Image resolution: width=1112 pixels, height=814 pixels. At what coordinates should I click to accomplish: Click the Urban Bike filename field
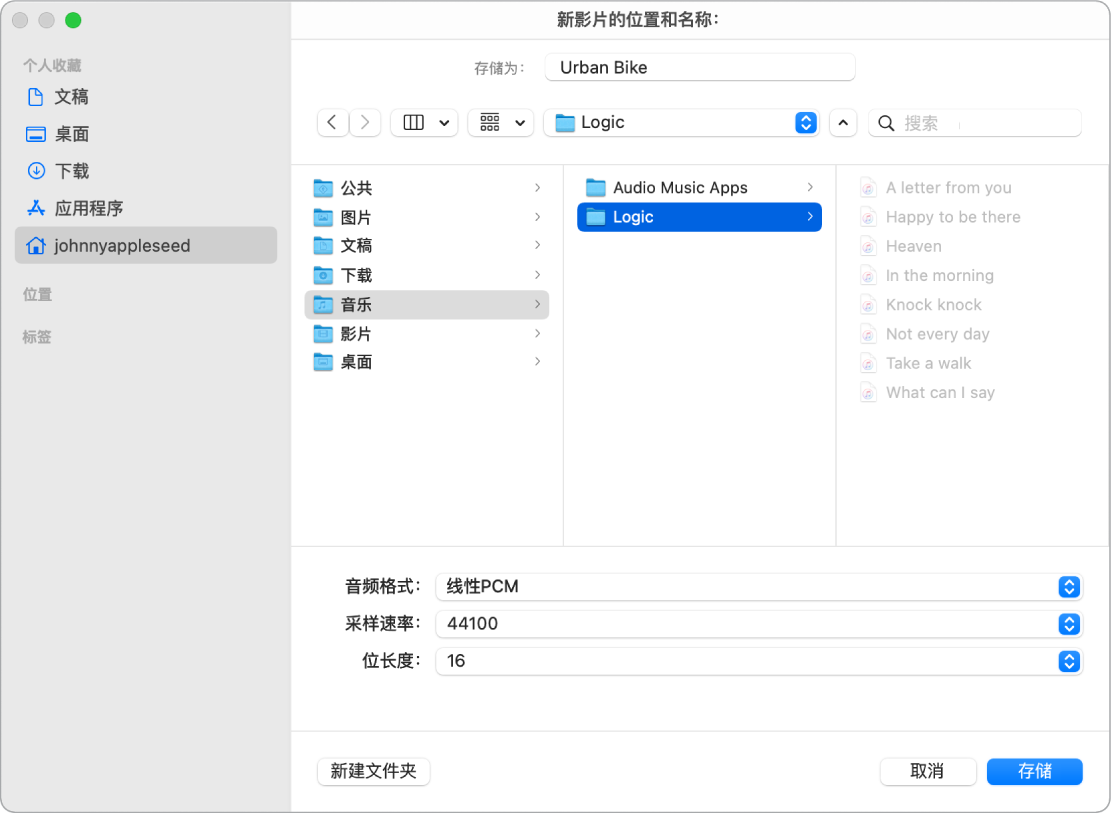pyautogui.click(x=699, y=67)
